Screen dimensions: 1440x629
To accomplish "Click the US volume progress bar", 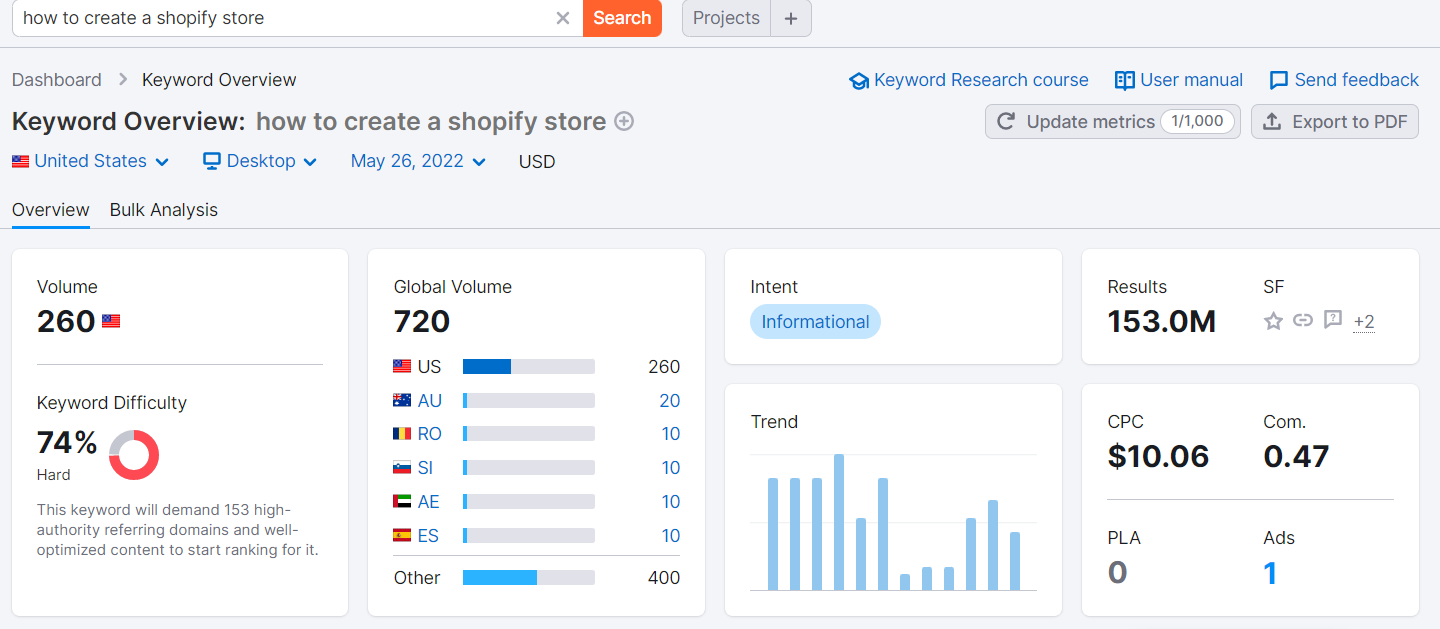I will click(x=529, y=367).
